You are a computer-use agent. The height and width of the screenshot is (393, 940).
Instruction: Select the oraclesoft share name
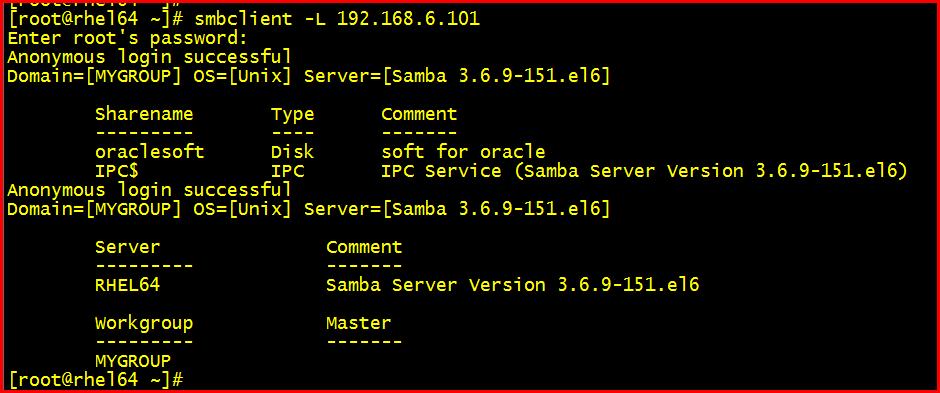tap(149, 152)
